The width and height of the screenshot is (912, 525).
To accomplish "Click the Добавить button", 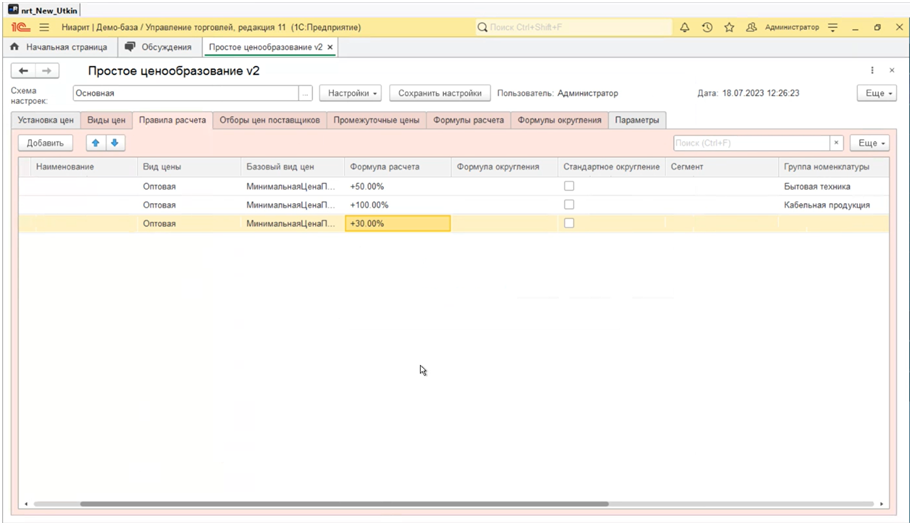I will [45, 143].
